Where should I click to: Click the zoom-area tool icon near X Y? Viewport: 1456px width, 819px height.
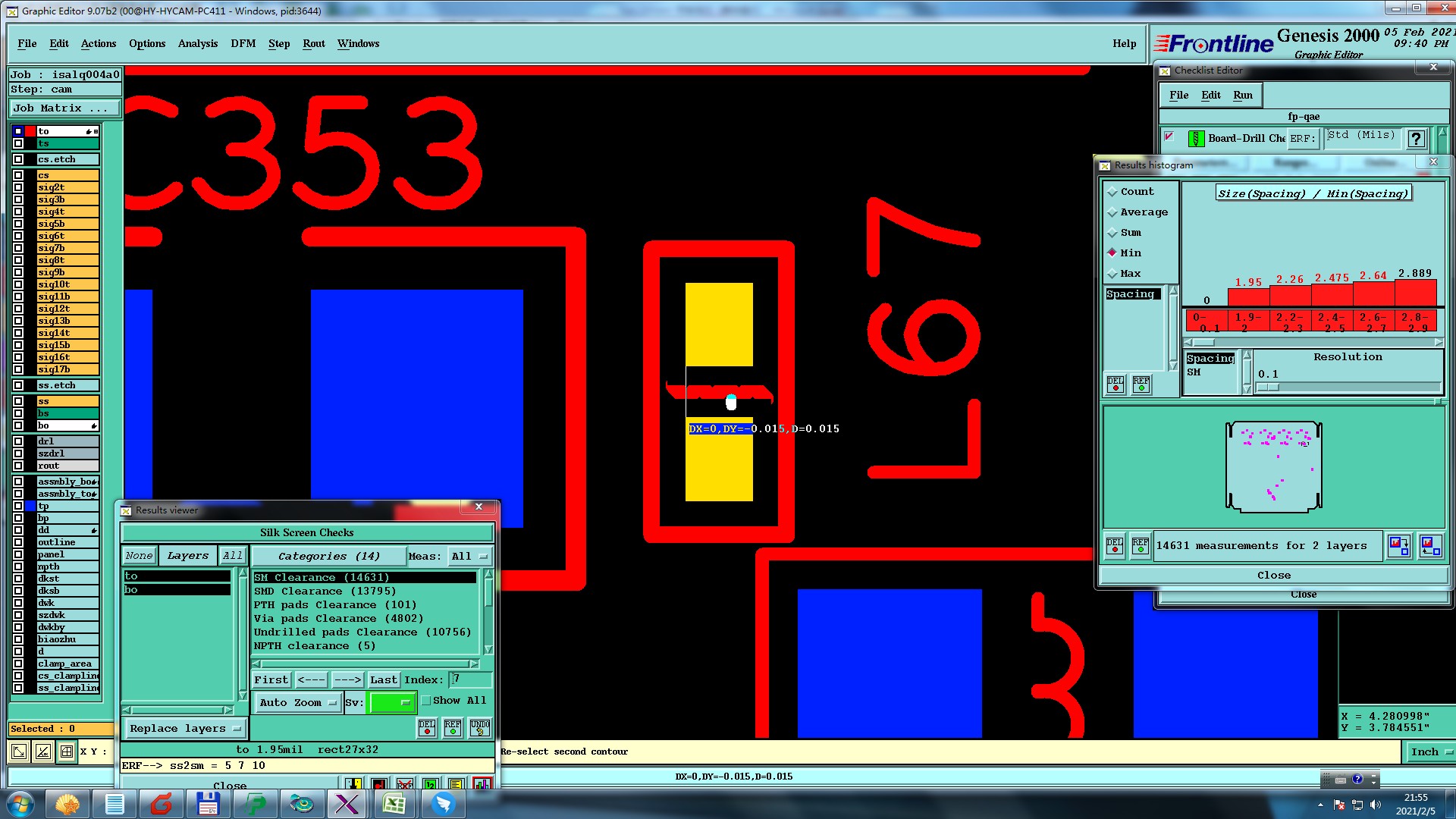[x=19, y=752]
